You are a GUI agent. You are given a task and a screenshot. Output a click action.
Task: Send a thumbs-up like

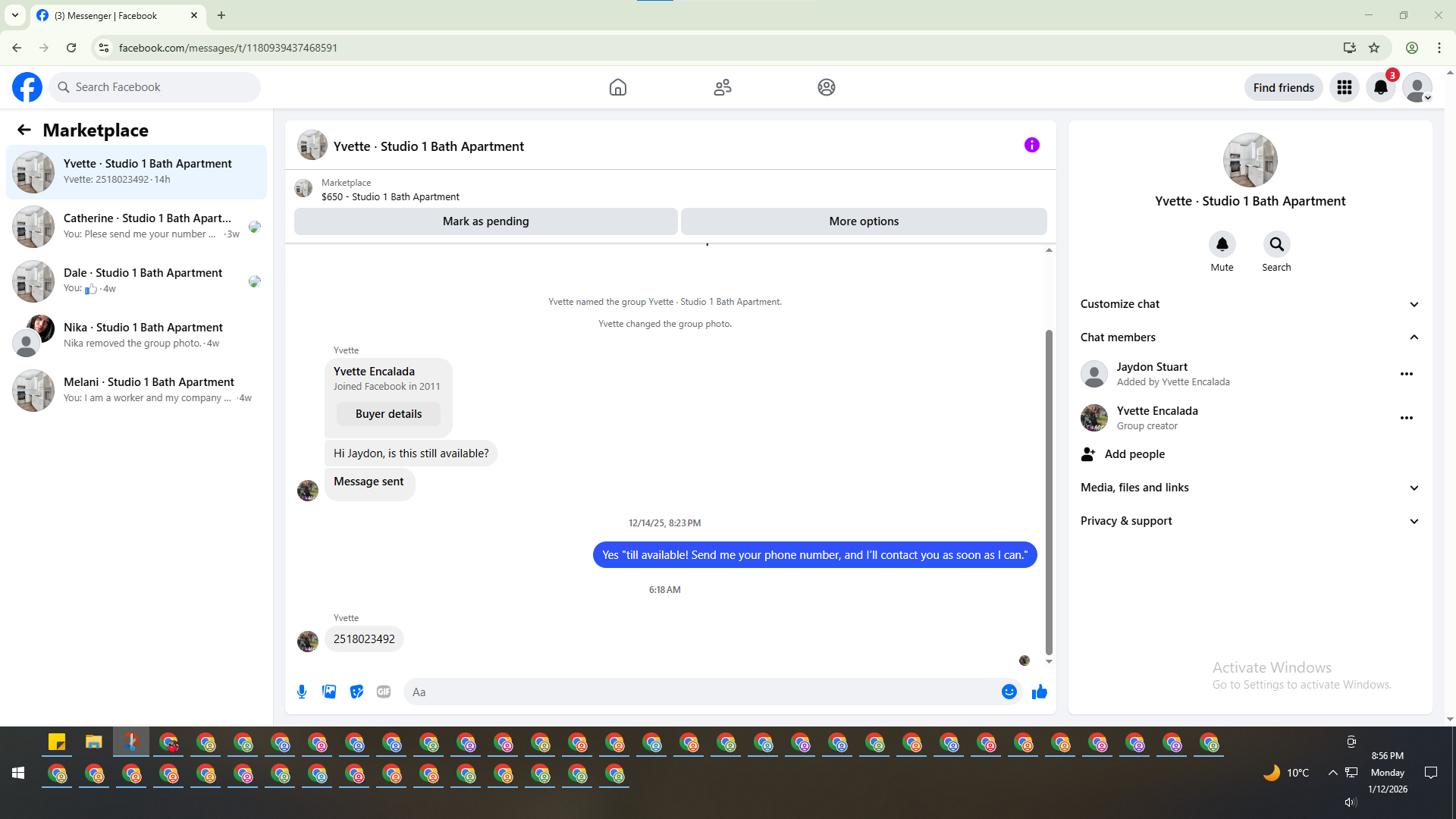point(1039,692)
